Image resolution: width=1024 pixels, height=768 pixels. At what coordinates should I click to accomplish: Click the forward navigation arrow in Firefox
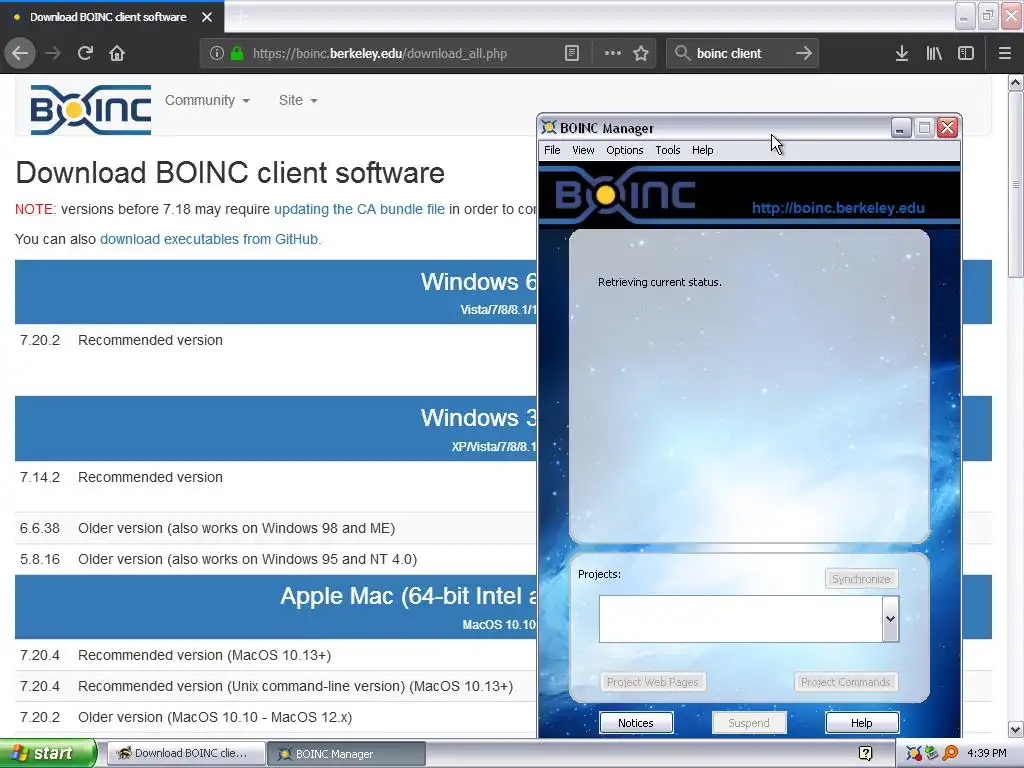(x=53, y=53)
